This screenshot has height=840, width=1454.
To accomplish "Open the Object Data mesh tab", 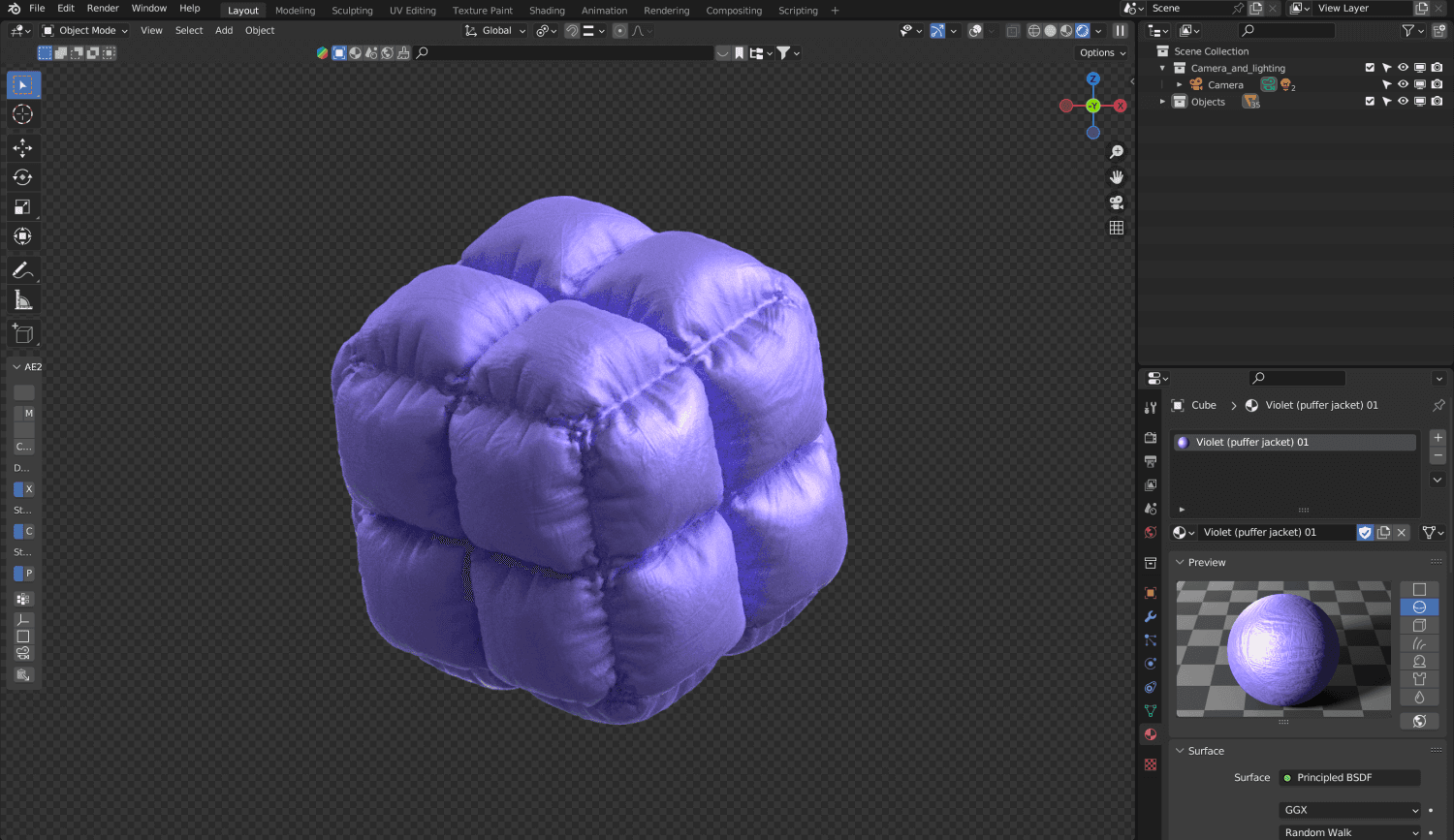I will click(1151, 711).
